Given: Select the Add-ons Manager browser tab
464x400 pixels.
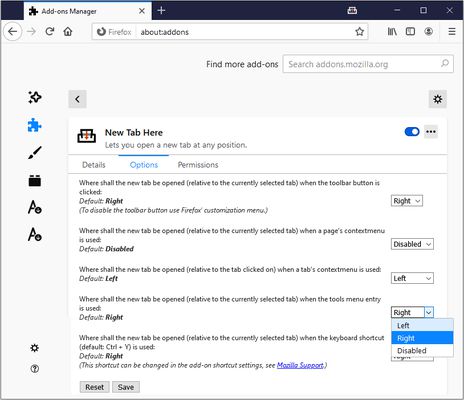Looking at the screenshot, I should tap(88, 11).
